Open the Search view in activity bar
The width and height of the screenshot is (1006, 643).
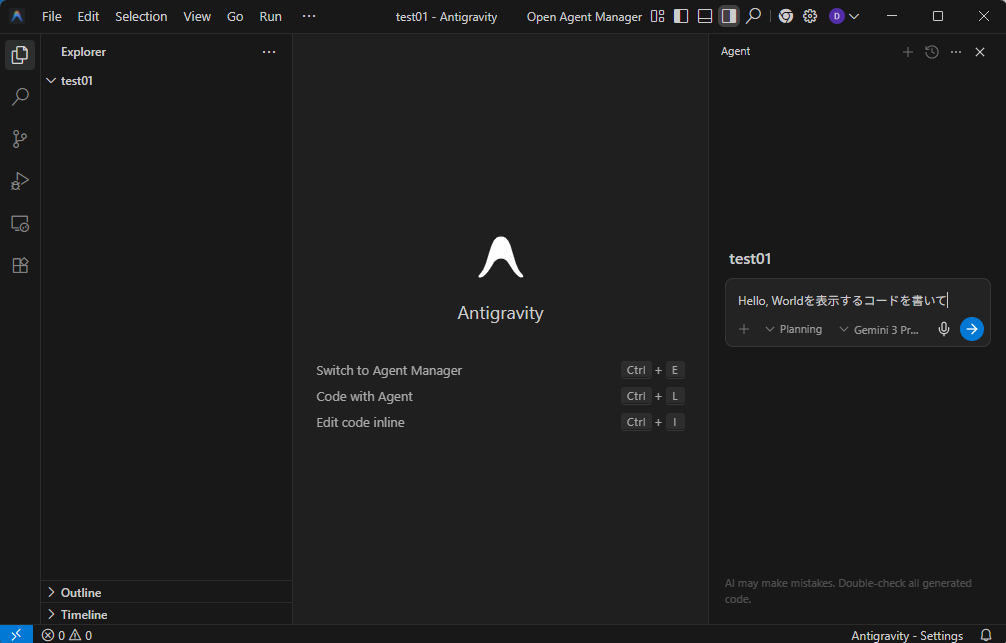click(20, 97)
